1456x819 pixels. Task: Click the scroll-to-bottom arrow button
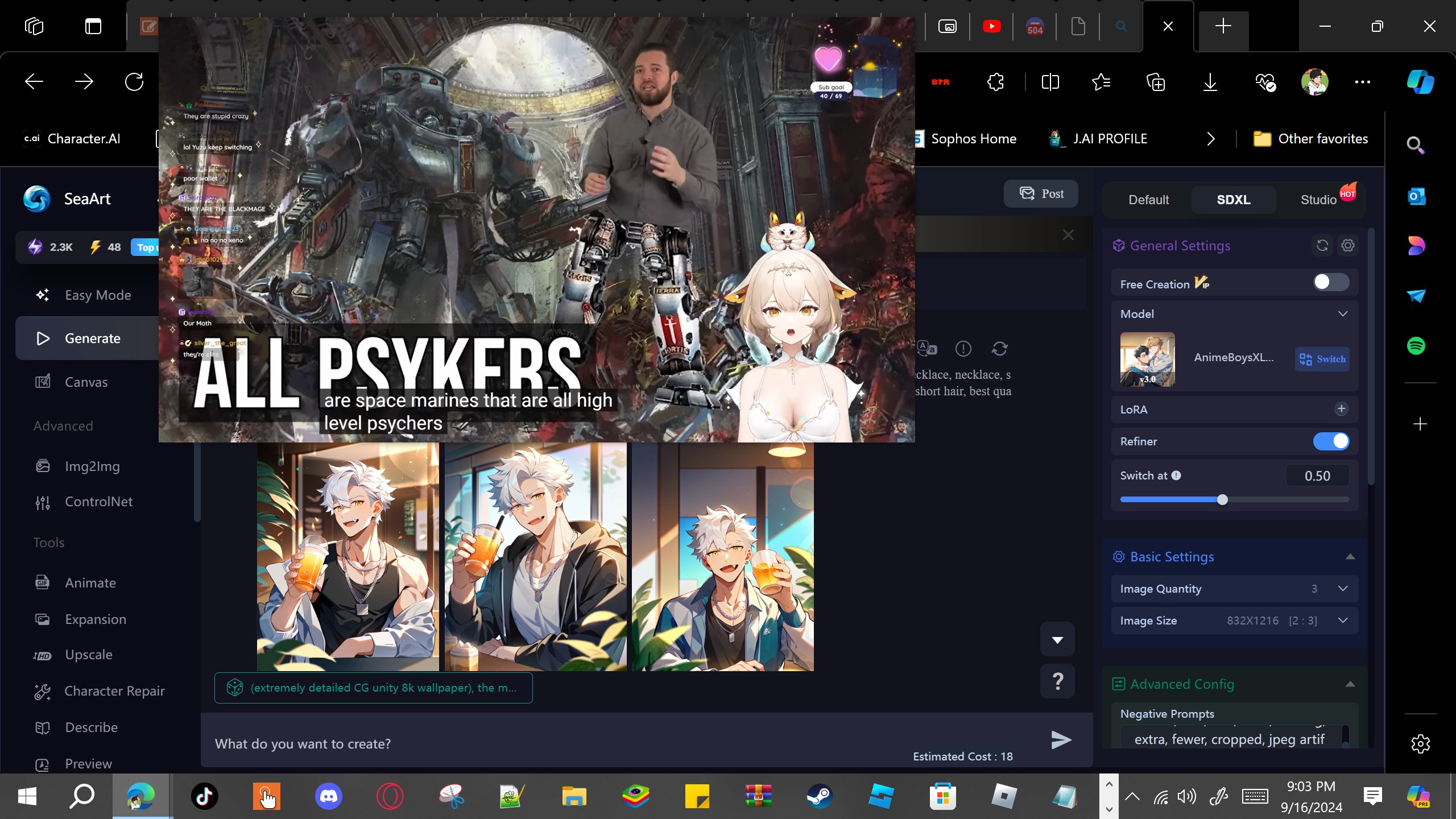point(1058,640)
